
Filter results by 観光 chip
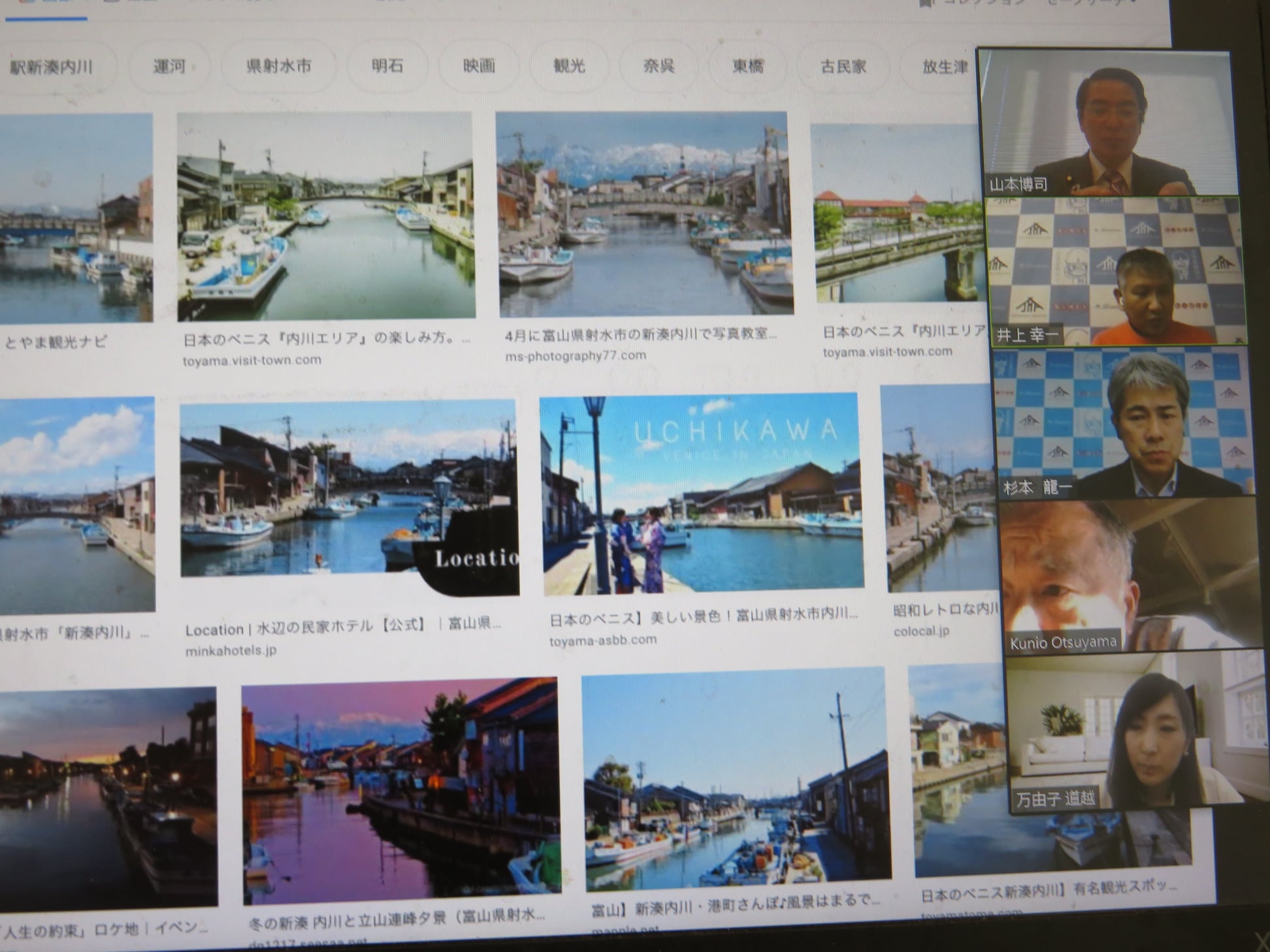coord(569,66)
